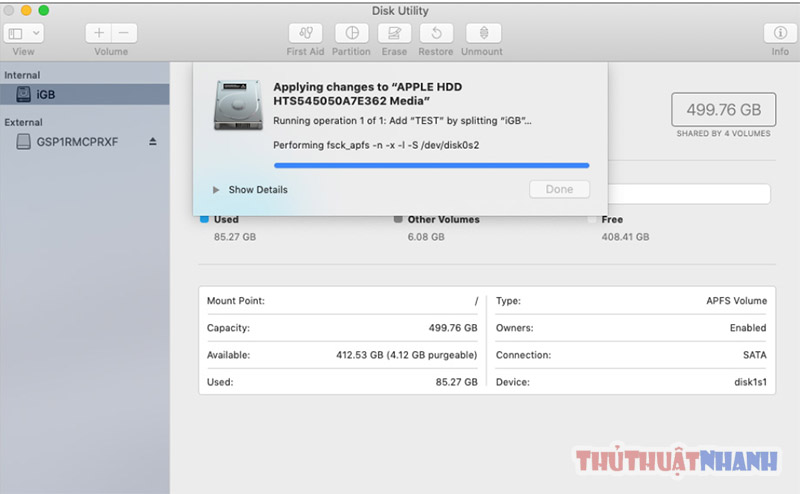Image resolution: width=800 pixels, height=494 pixels.
Task: Select the Restore toolbar icon
Action: pos(436,34)
